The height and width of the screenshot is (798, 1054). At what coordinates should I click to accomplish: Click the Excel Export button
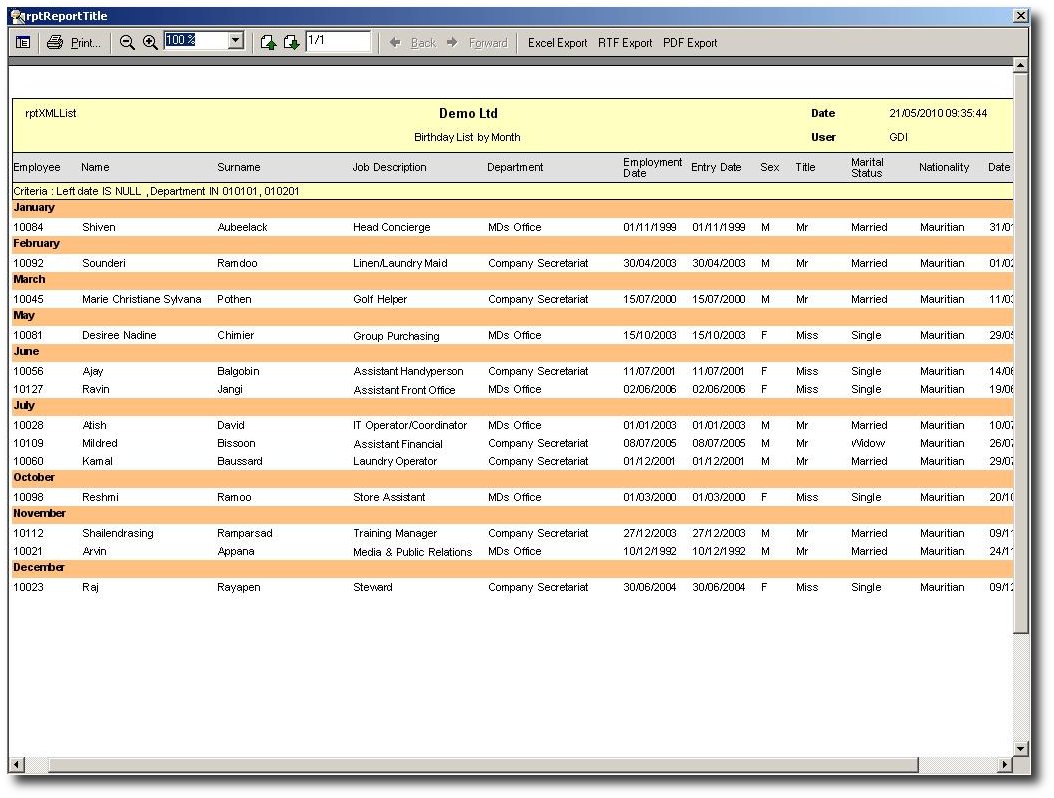point(557,43)
